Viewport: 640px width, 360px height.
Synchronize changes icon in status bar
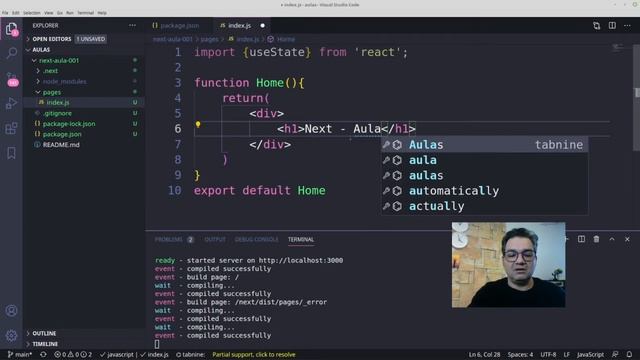[43, 354]
